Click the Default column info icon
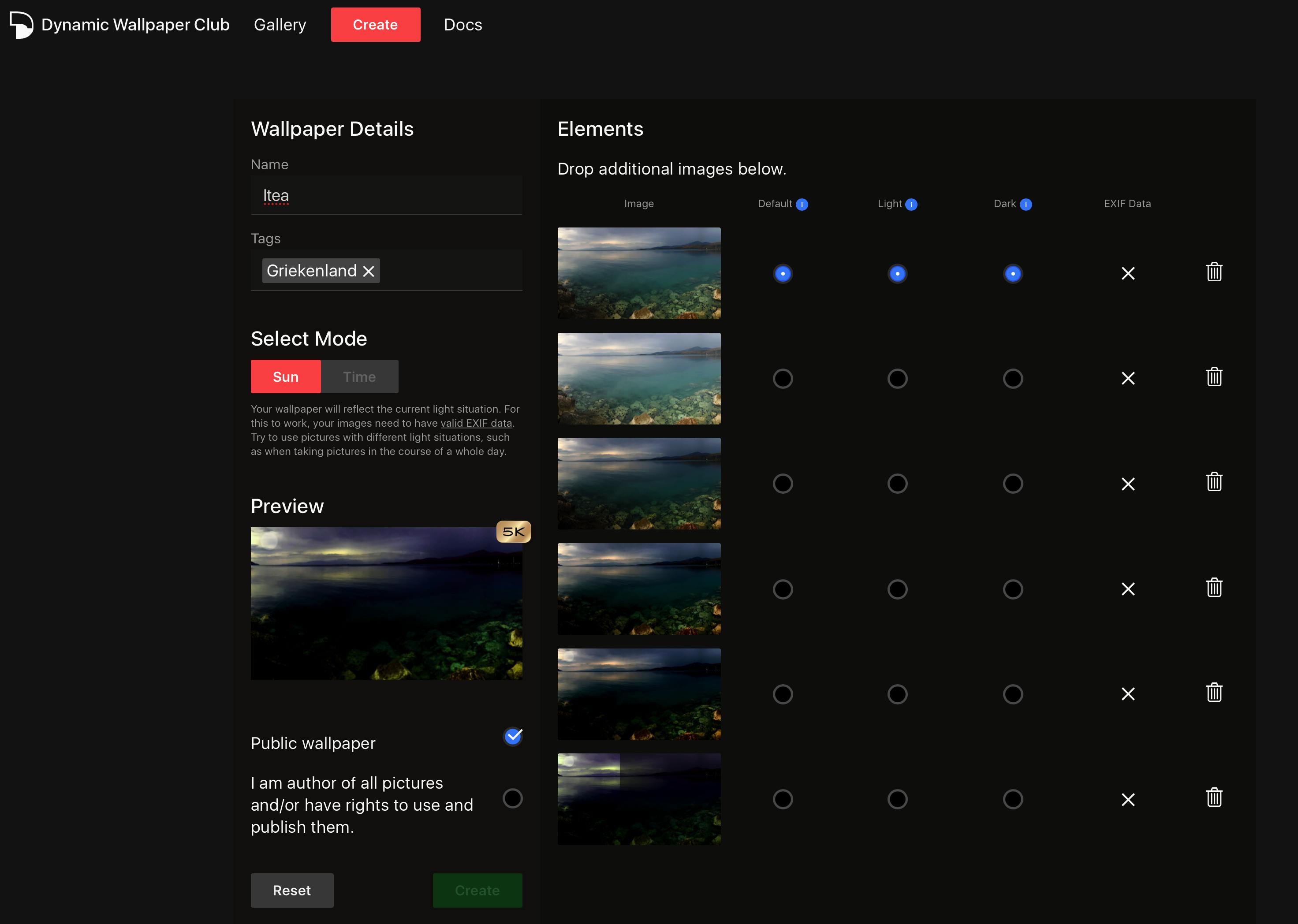The width and height of the screenshot is (1298, 924). click(x=802, y=204)
